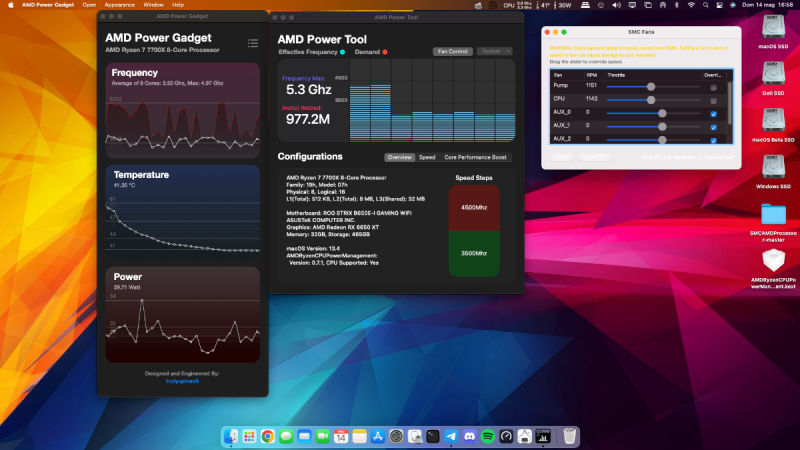
Task: Enable override checkbox for the CPU fan
Action: [x=713, y=101]
